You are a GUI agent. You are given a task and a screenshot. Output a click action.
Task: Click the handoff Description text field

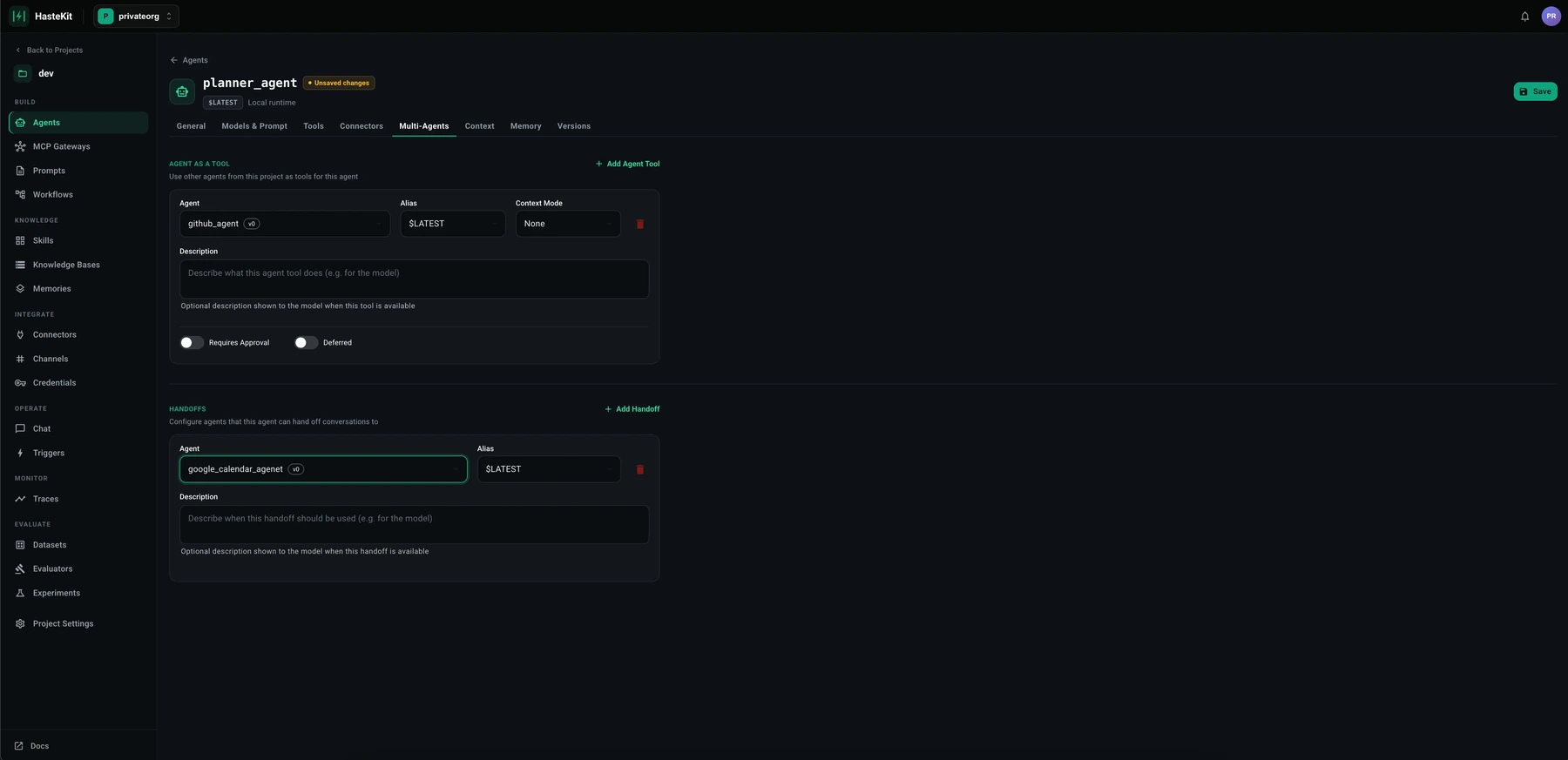pos(414,525)
